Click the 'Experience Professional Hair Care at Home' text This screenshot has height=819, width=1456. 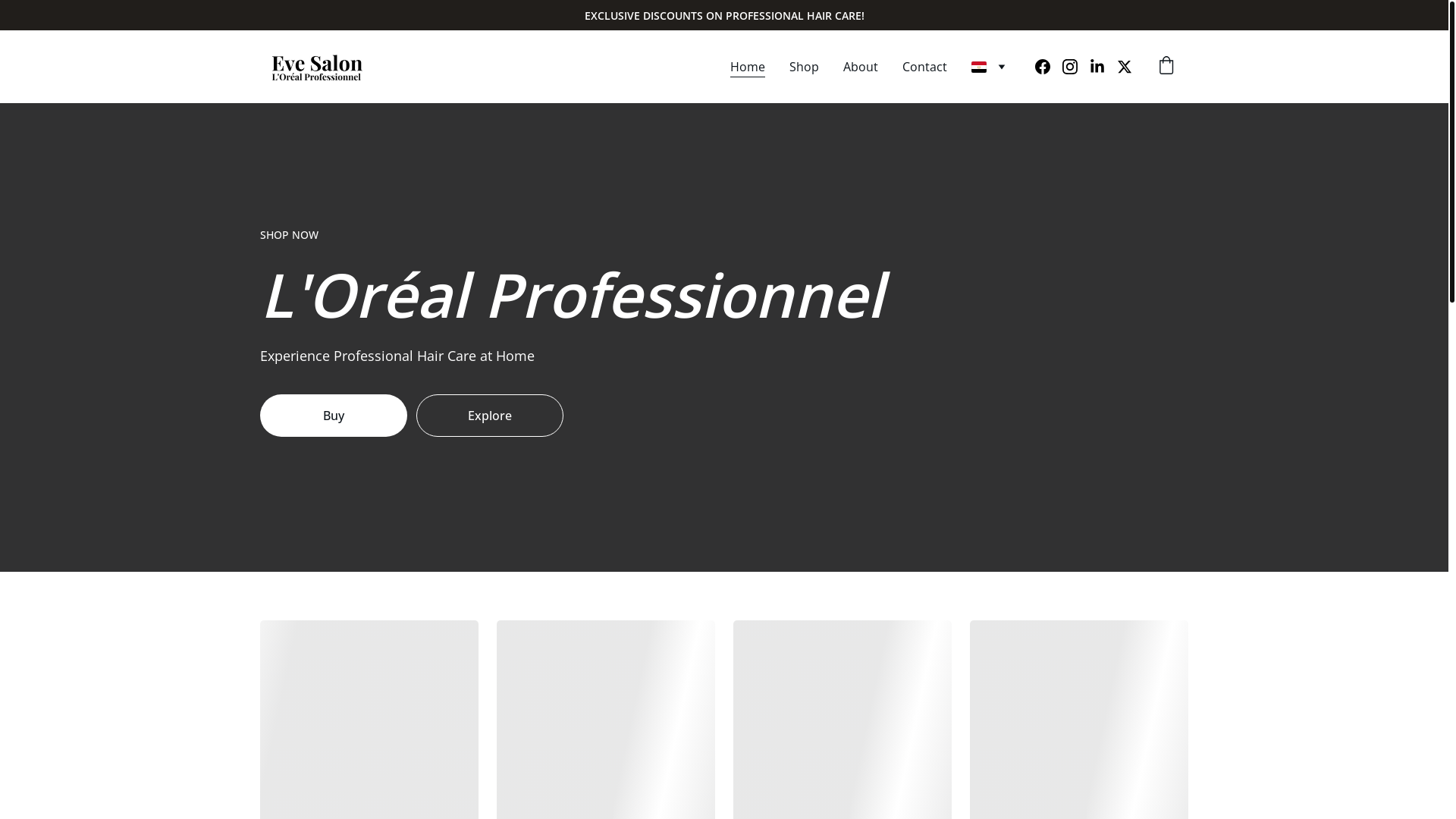tap(397, 356)
